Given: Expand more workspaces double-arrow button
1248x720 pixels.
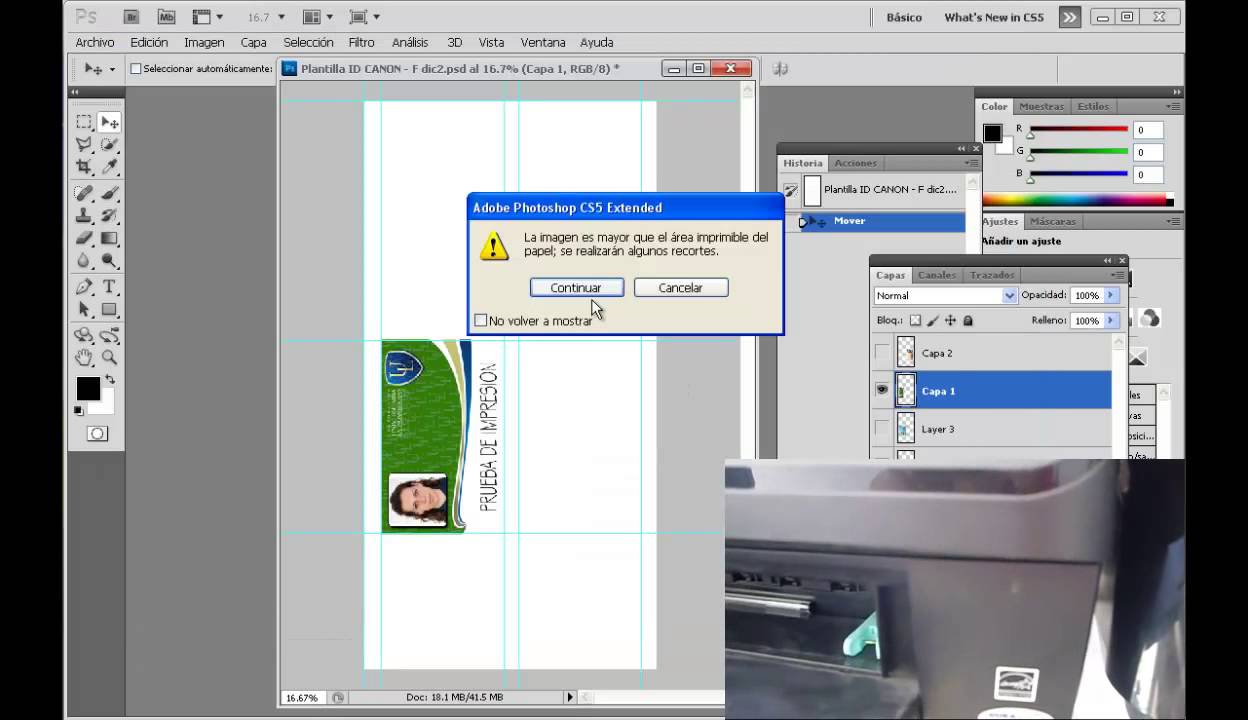Looking at the screenshot, I should 1070,17.
